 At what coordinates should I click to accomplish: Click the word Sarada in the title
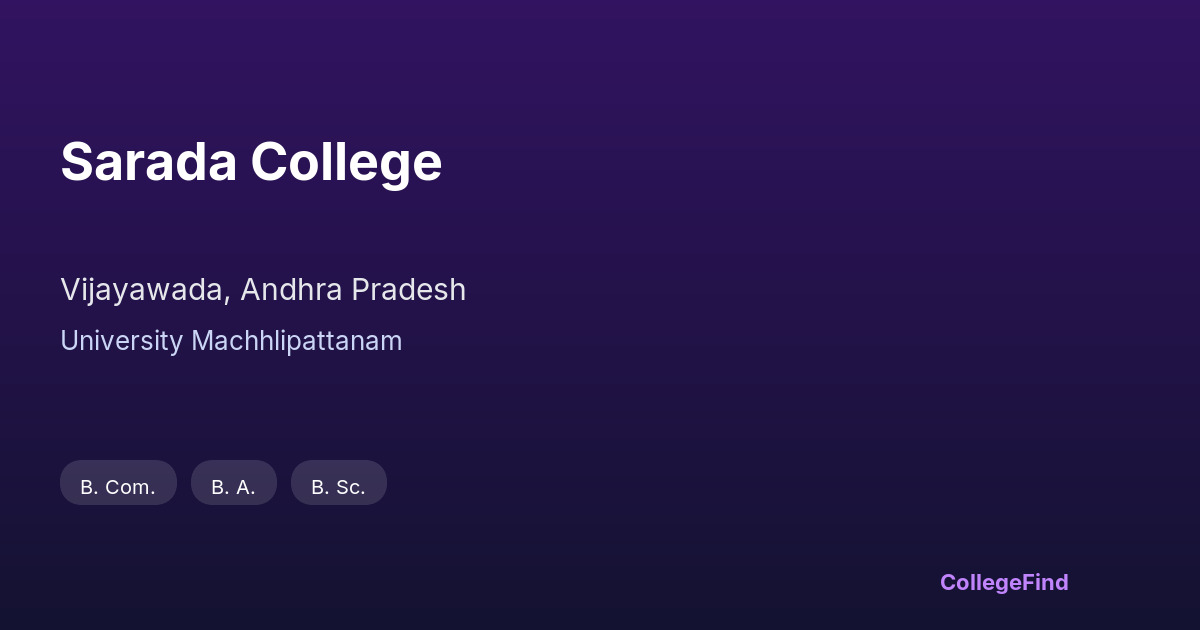tap(148, 162)
